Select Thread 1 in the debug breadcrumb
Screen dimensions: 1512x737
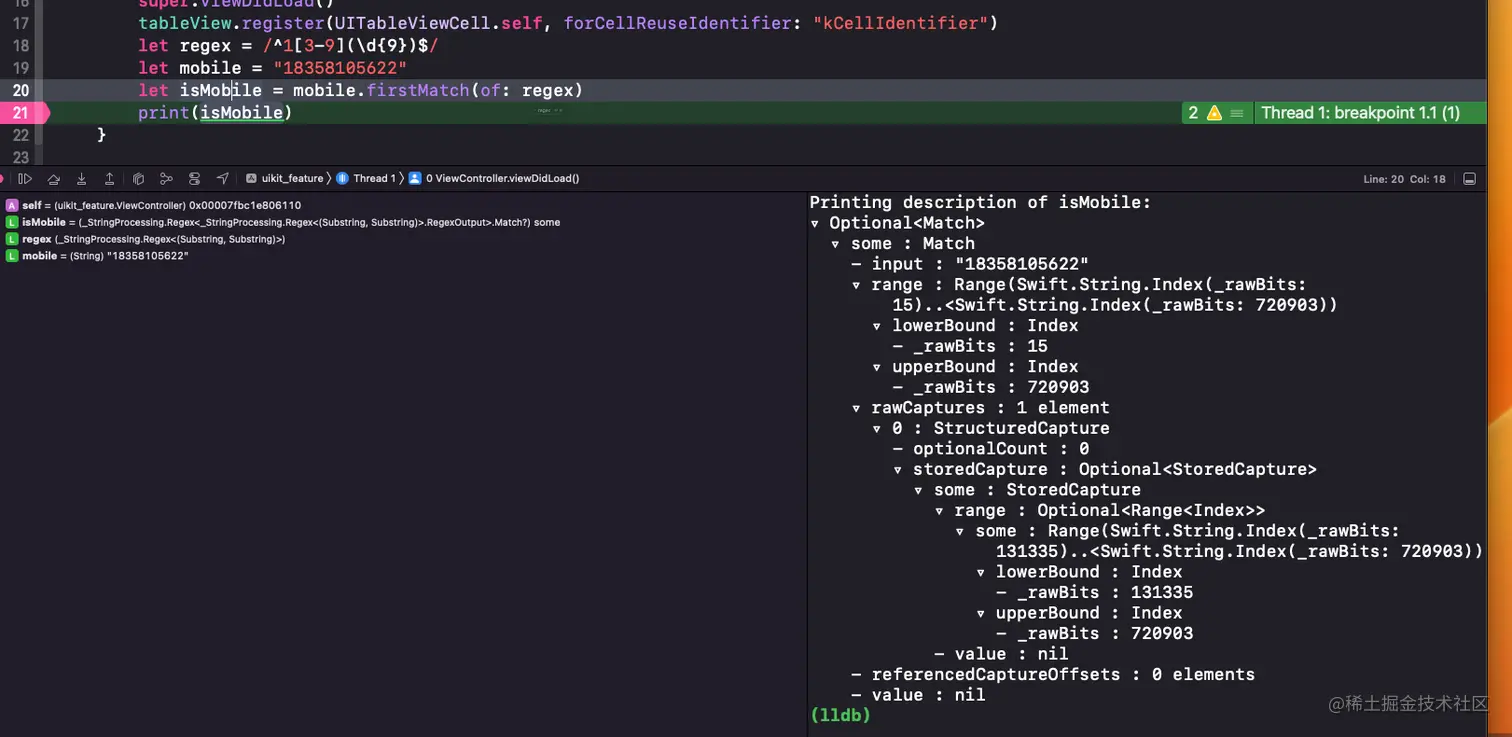(367, 179)
